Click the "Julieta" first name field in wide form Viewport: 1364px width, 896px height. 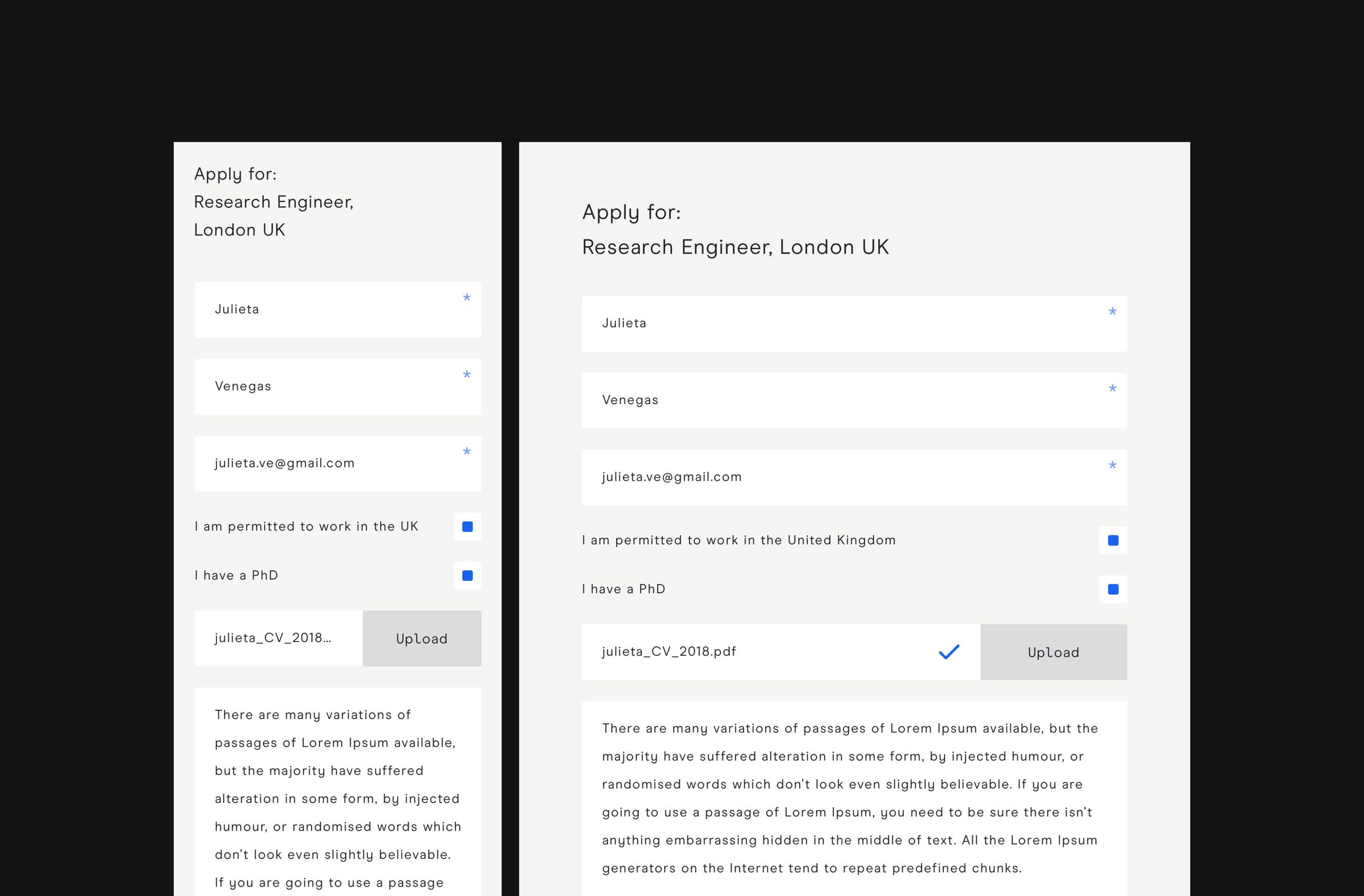854,324
